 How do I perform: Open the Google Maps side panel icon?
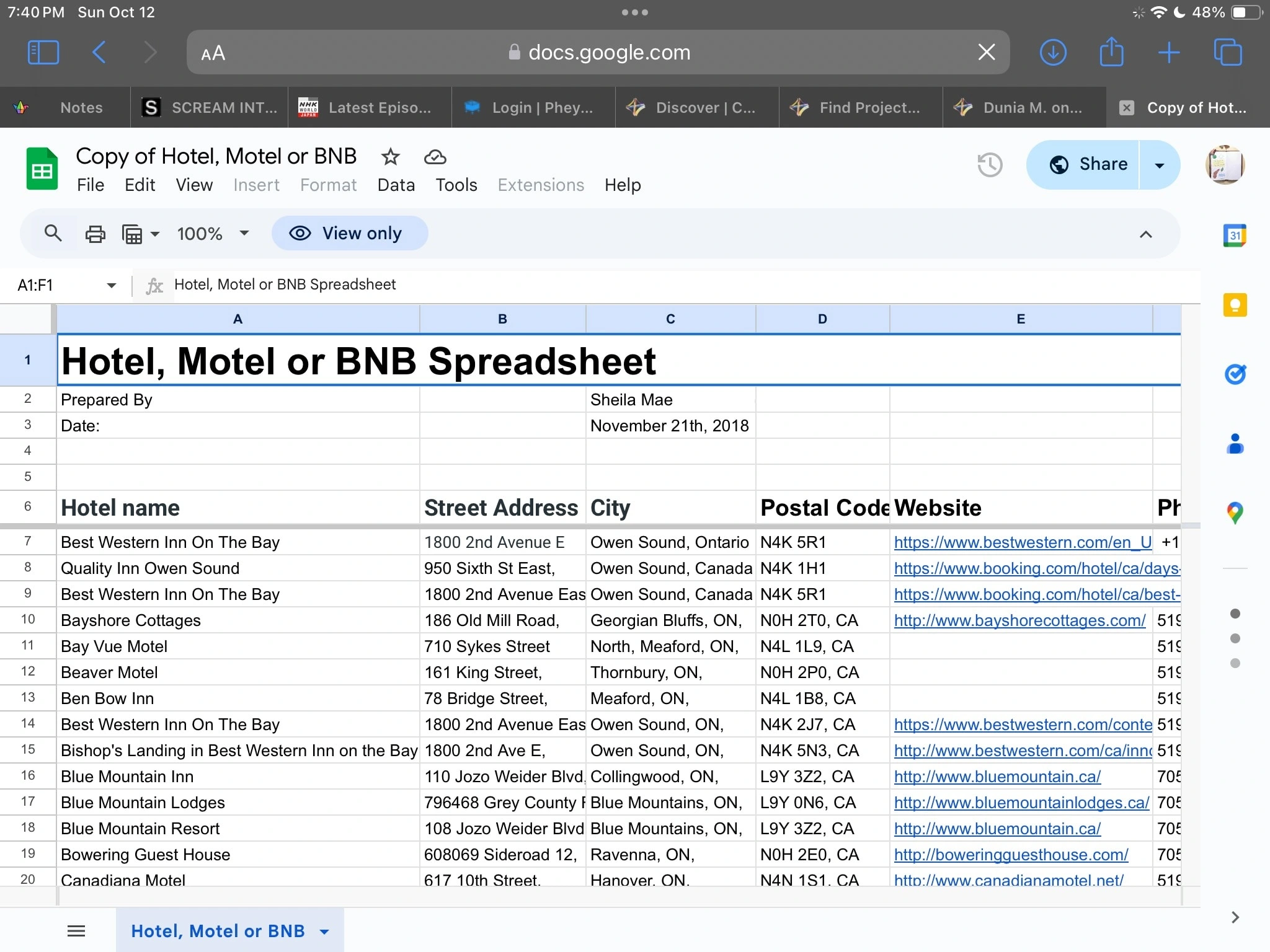[x=1235, y=513]
